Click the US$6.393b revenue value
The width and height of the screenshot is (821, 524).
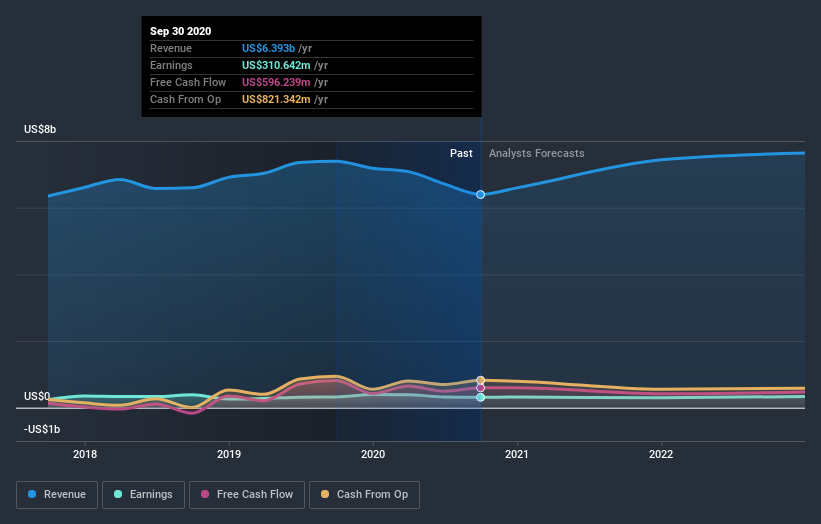[x=268, y=48]
